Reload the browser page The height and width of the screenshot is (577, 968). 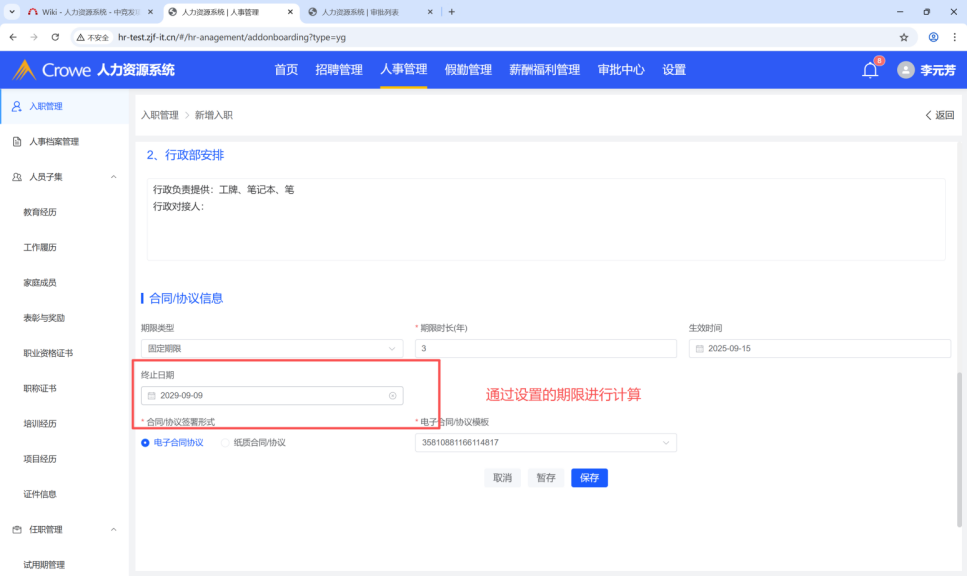tap(57, 37)
